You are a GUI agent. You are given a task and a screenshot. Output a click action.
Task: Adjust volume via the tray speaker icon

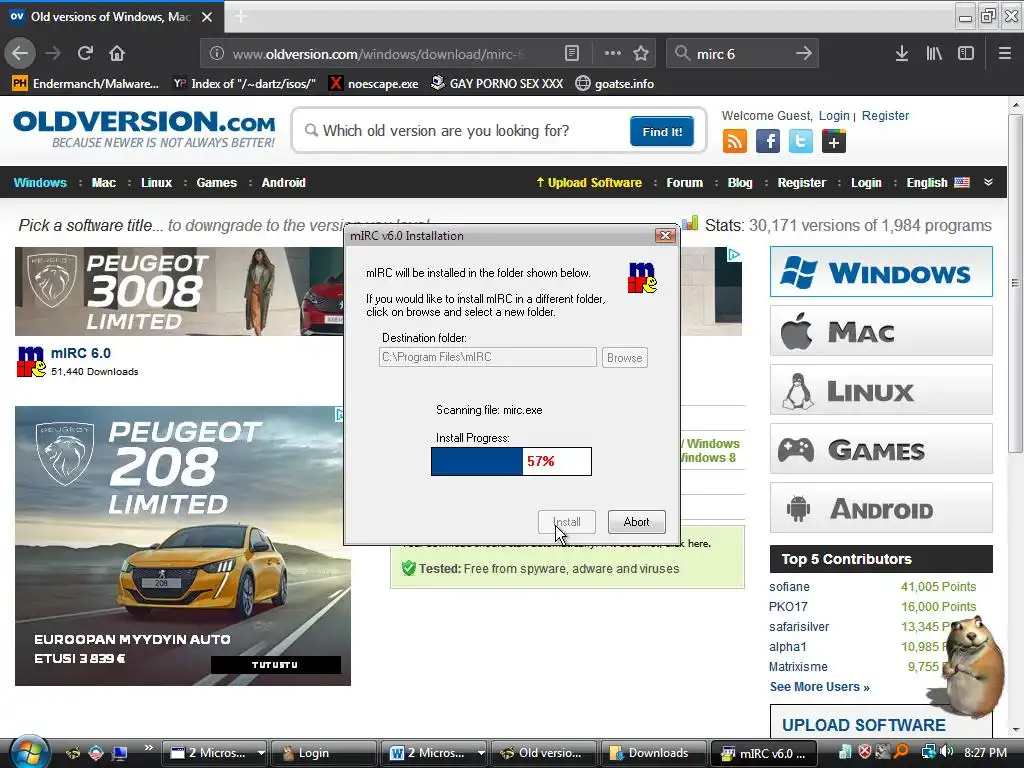pos(947,752)
